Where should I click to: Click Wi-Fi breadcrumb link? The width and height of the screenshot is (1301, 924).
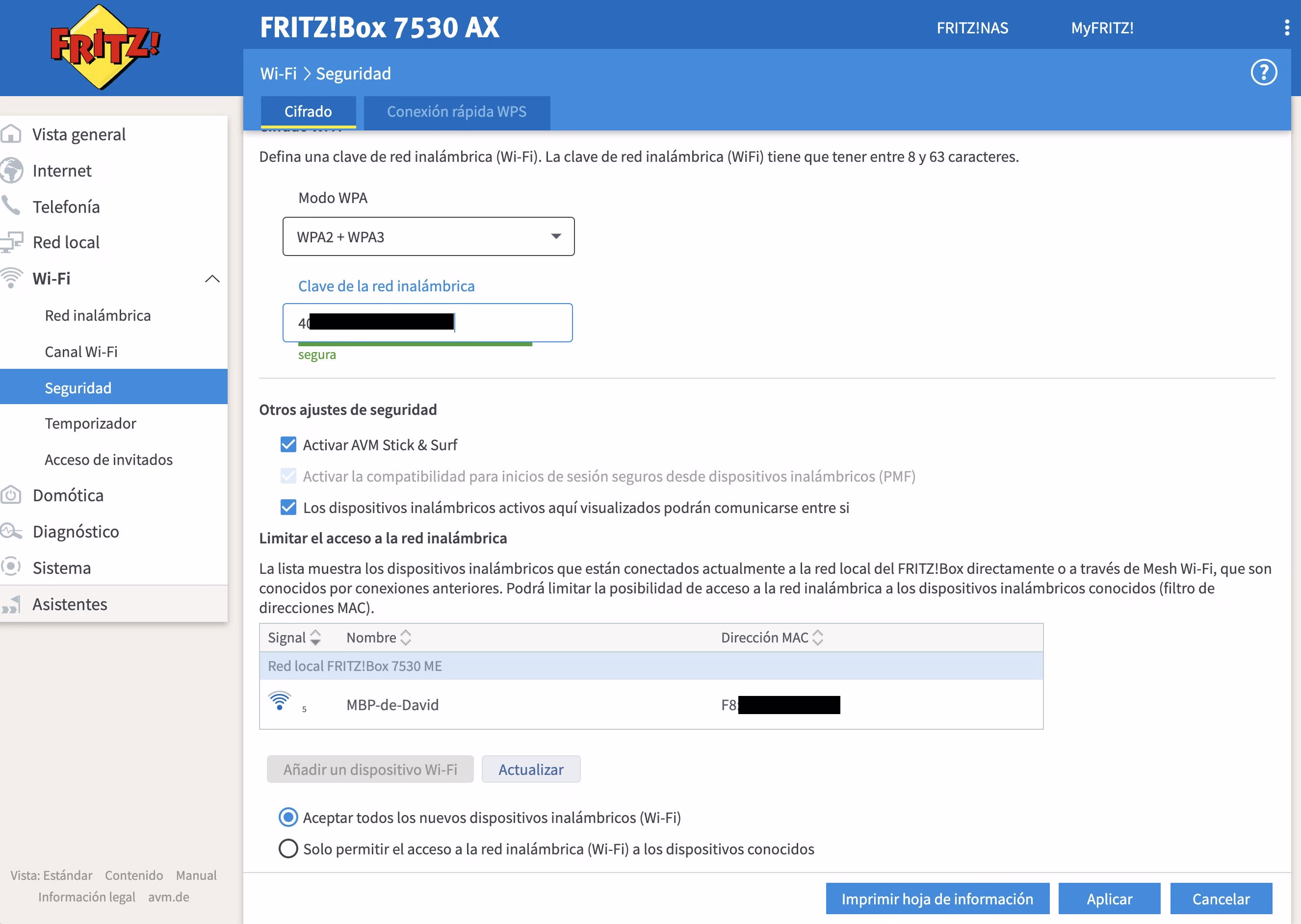(x=278, y=74)
